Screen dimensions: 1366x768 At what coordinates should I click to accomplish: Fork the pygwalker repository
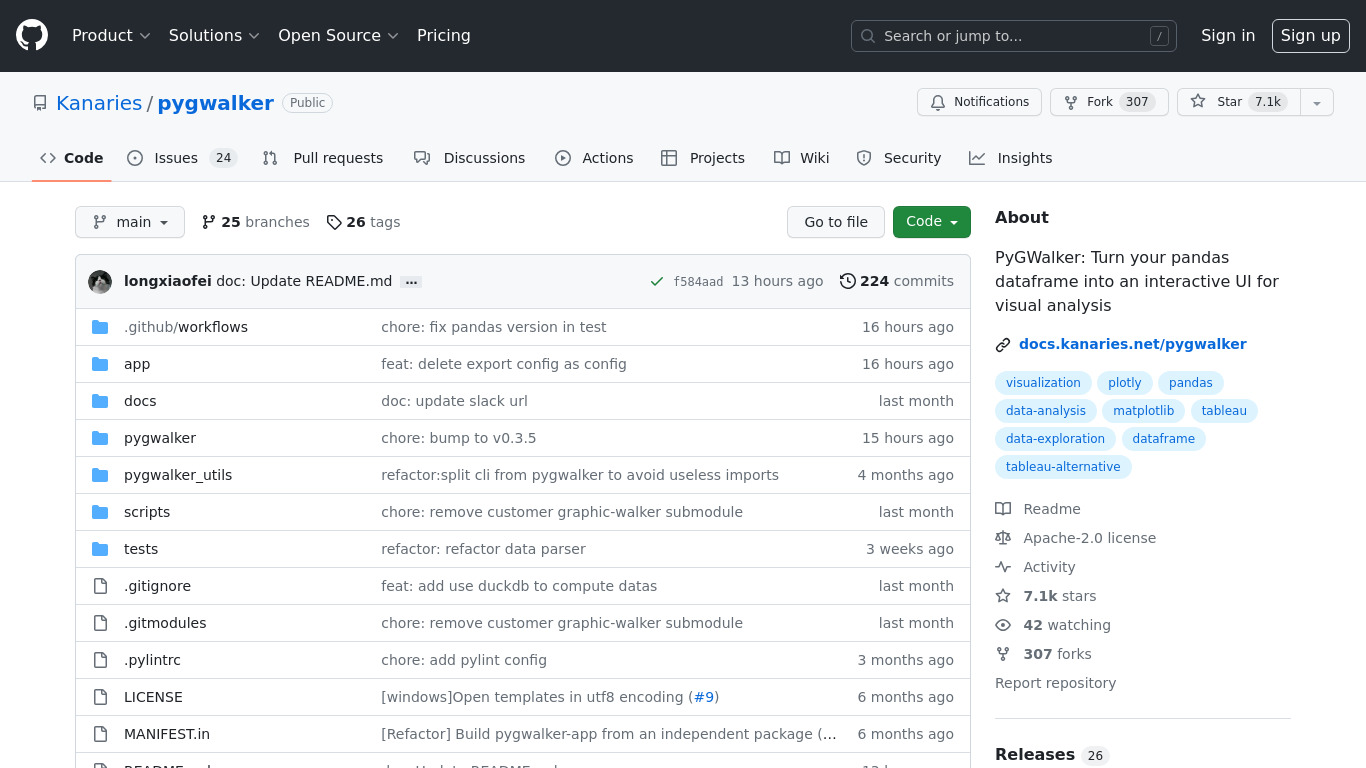[1109, 102]
